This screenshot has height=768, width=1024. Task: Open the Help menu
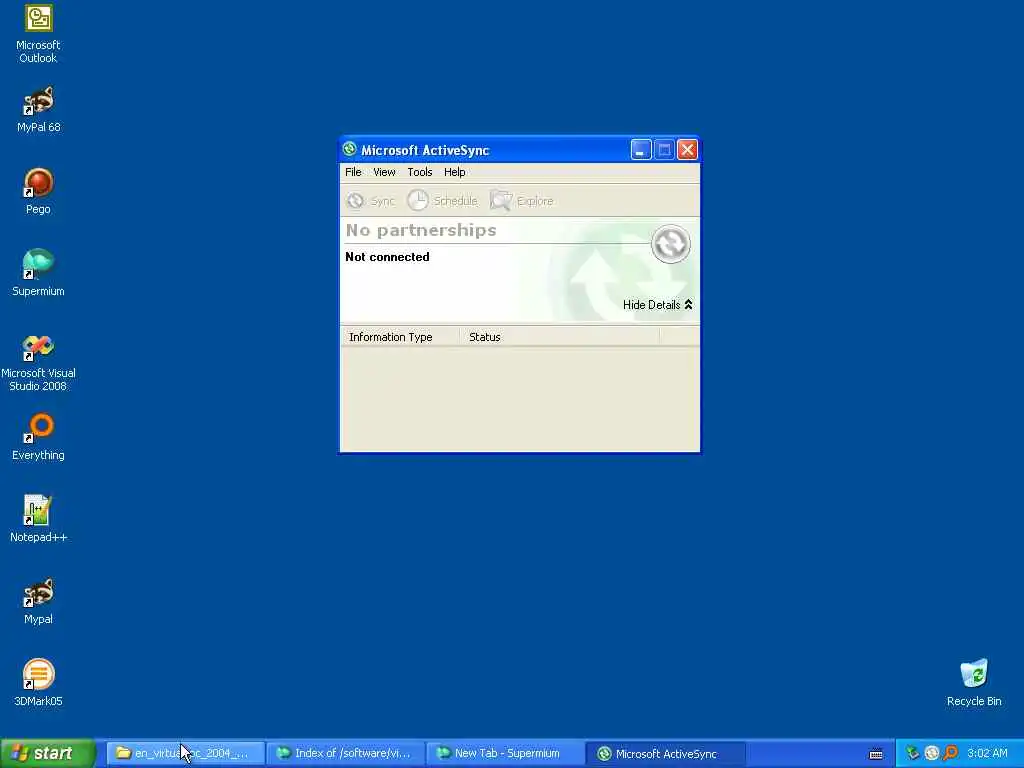coord(455,172)
